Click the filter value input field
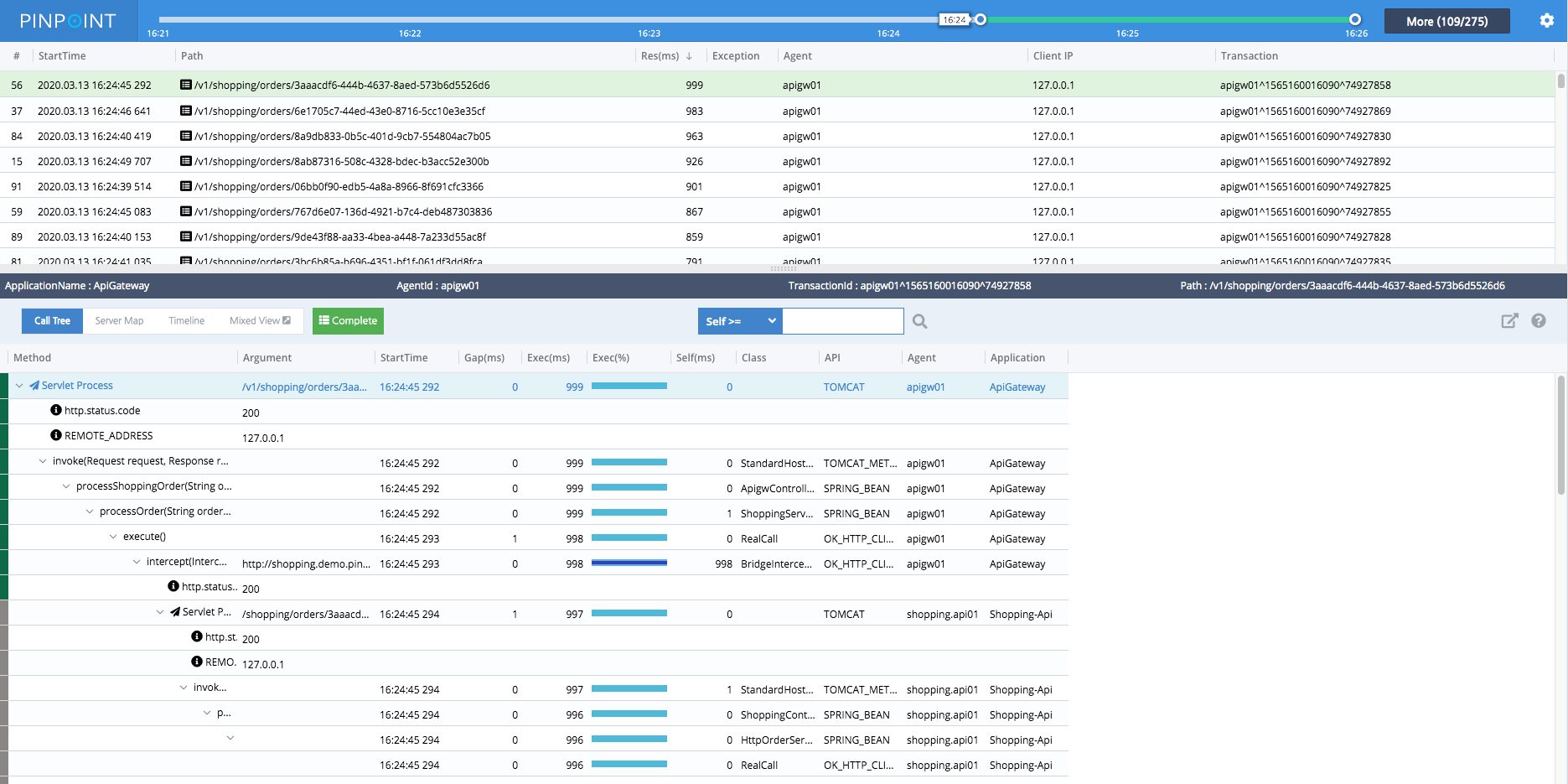This screenshot has width=1568, height=784. (x=843, y=321)
